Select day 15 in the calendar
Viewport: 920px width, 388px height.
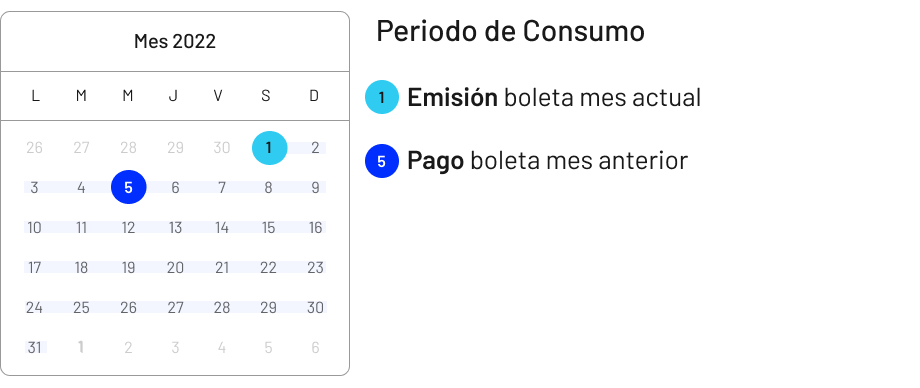point(269,228)
